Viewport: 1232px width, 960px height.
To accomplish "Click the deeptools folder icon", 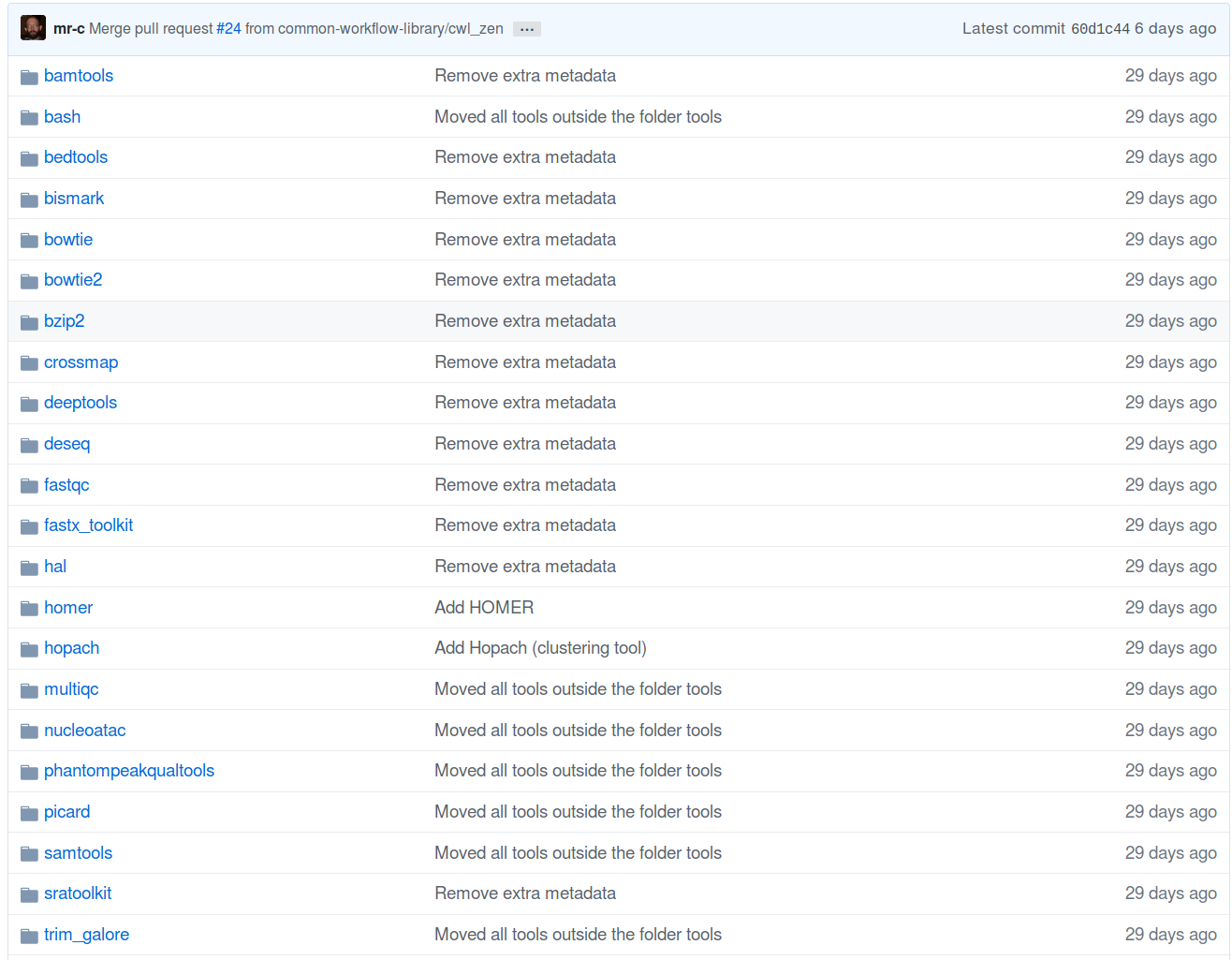I will (29, 404).
